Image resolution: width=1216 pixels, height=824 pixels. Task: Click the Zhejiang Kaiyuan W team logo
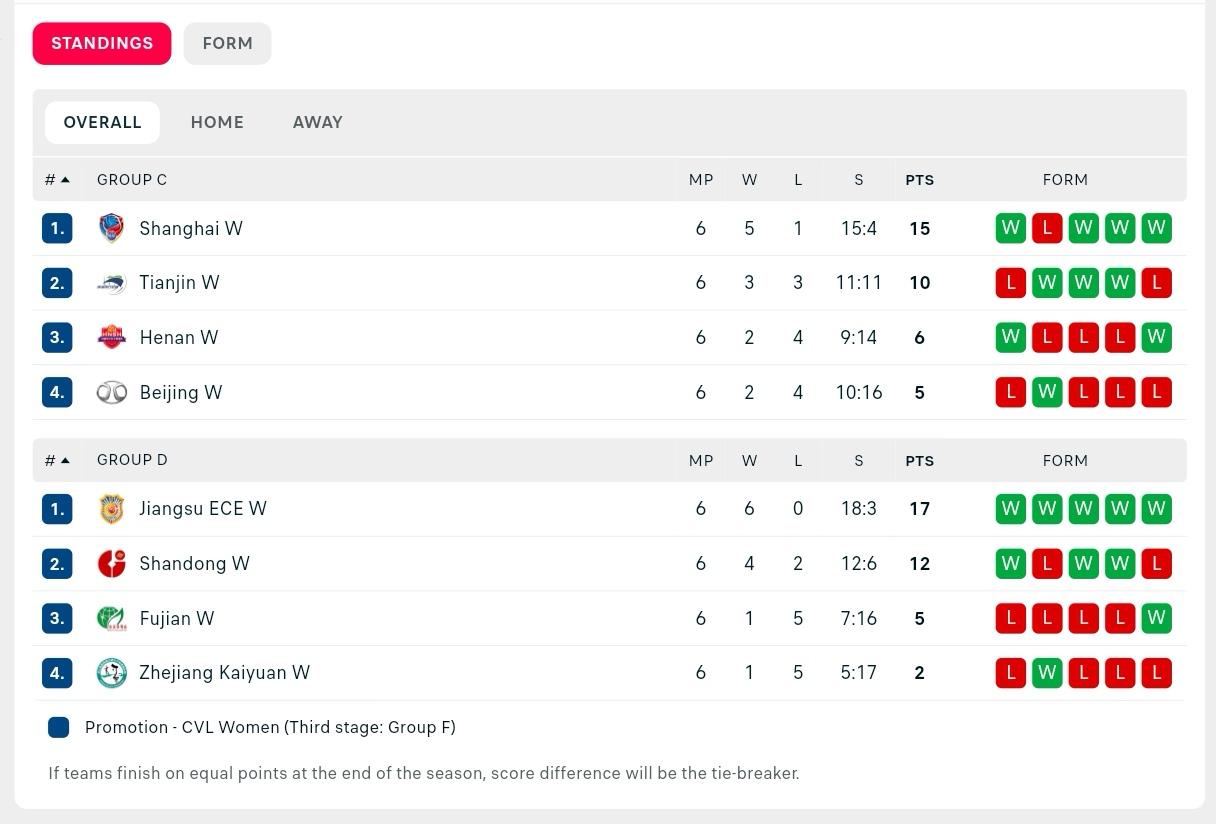coord(112,673)
